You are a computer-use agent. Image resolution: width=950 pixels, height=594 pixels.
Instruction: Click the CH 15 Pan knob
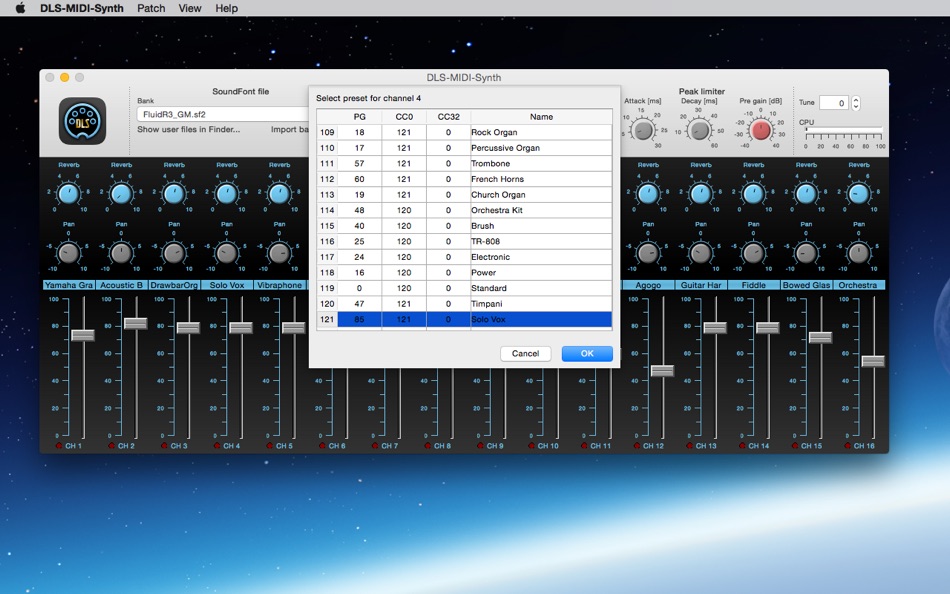[x=806, y=253]
